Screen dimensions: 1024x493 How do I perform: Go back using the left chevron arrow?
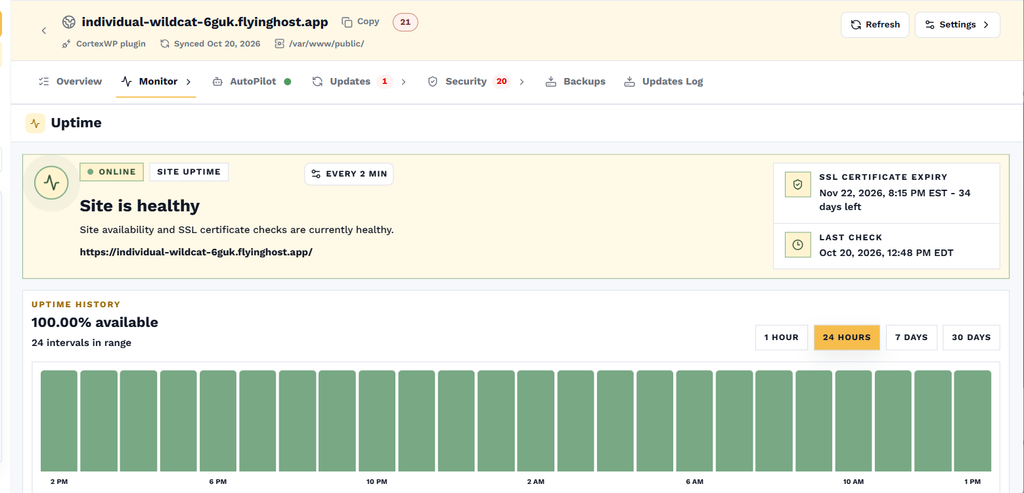point(44,31)
